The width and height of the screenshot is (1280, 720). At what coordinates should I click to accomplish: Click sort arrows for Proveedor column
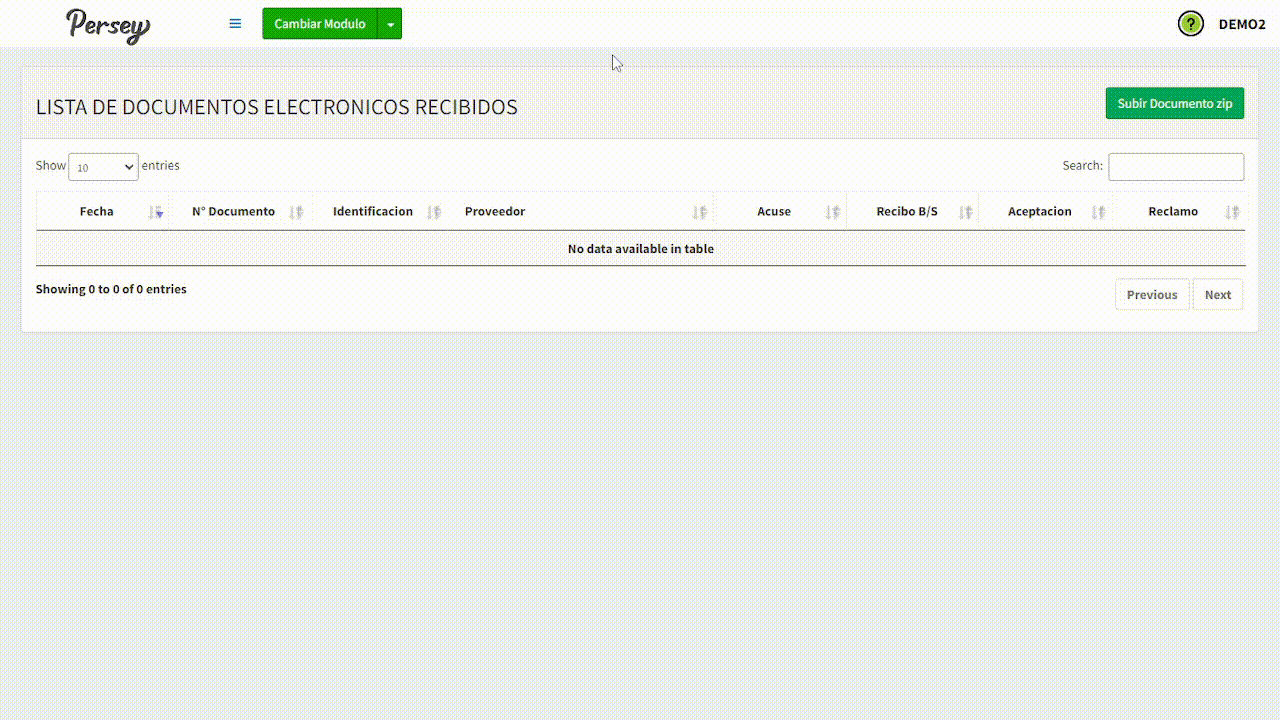coord(700,212)
